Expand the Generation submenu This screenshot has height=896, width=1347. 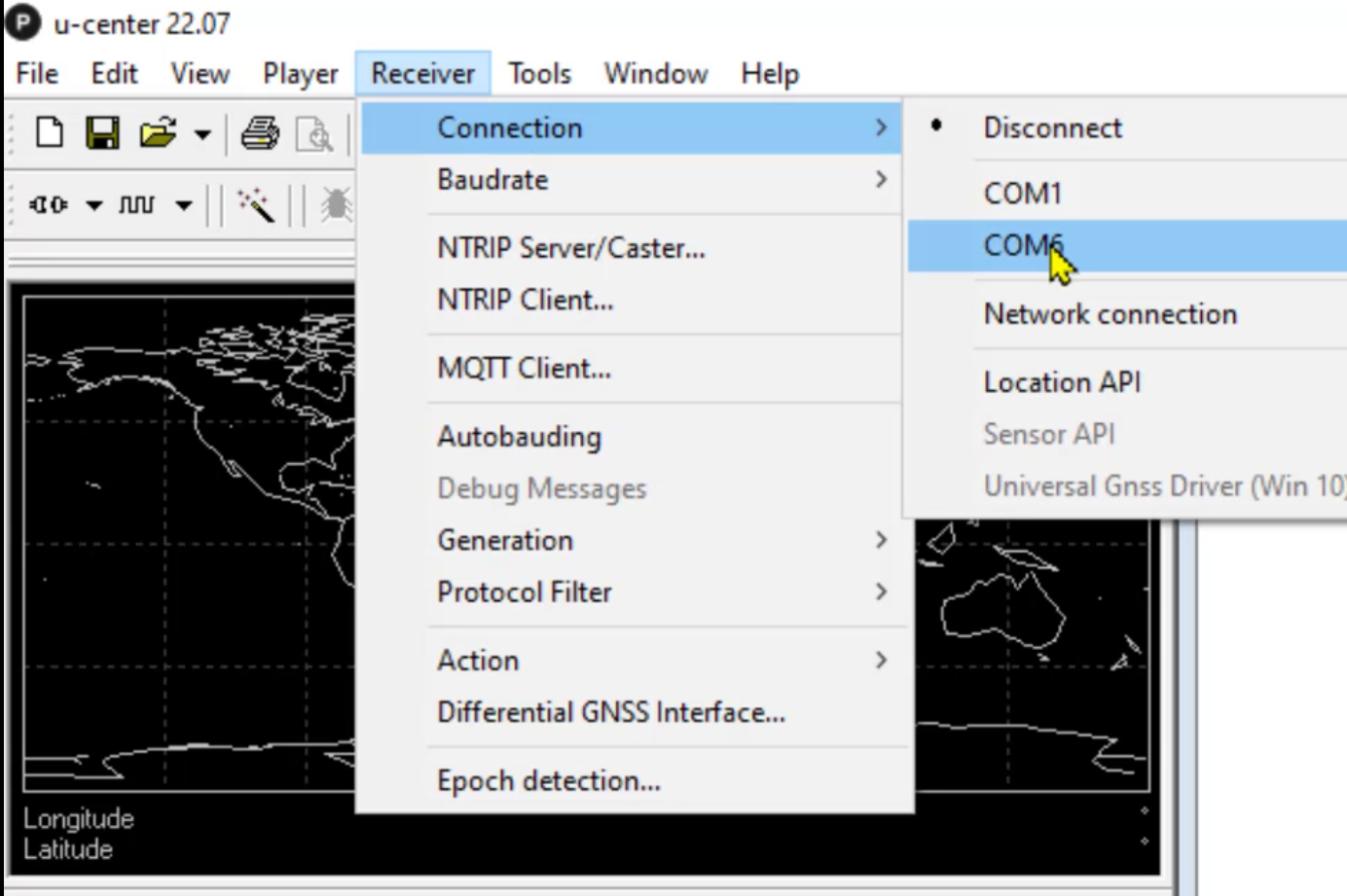click(505, 540)
